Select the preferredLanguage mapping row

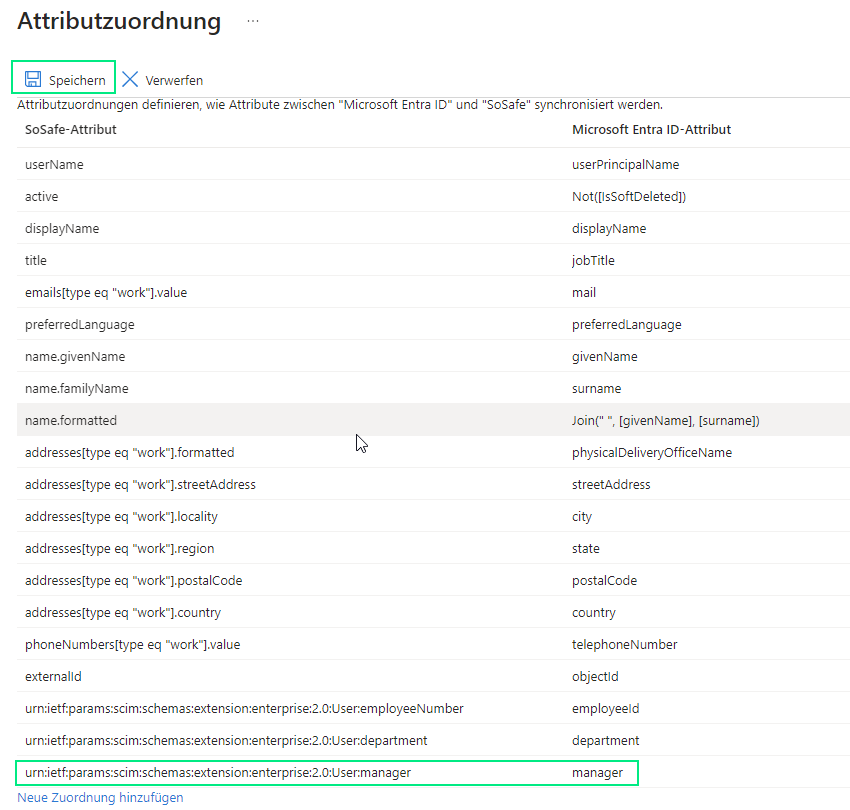point(80,325)
